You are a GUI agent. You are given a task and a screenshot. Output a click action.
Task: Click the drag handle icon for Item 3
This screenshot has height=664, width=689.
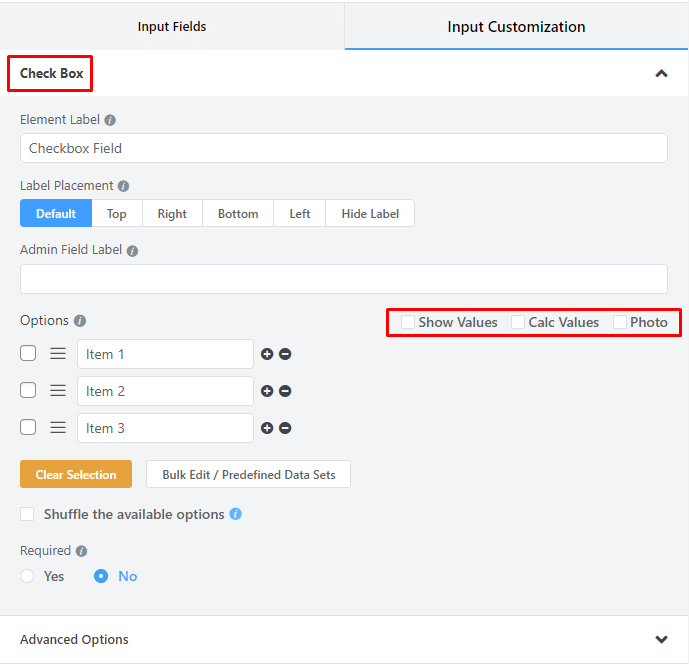pyautogui.click(x=58, y=428)
